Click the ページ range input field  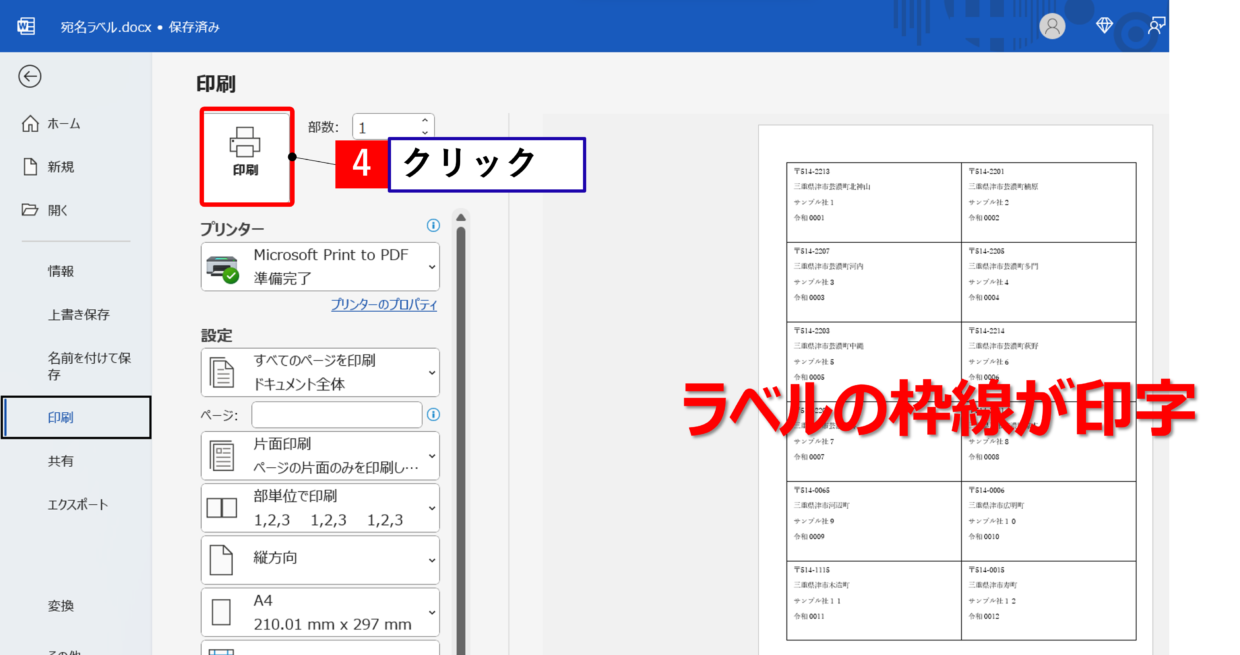coord(337,414)
